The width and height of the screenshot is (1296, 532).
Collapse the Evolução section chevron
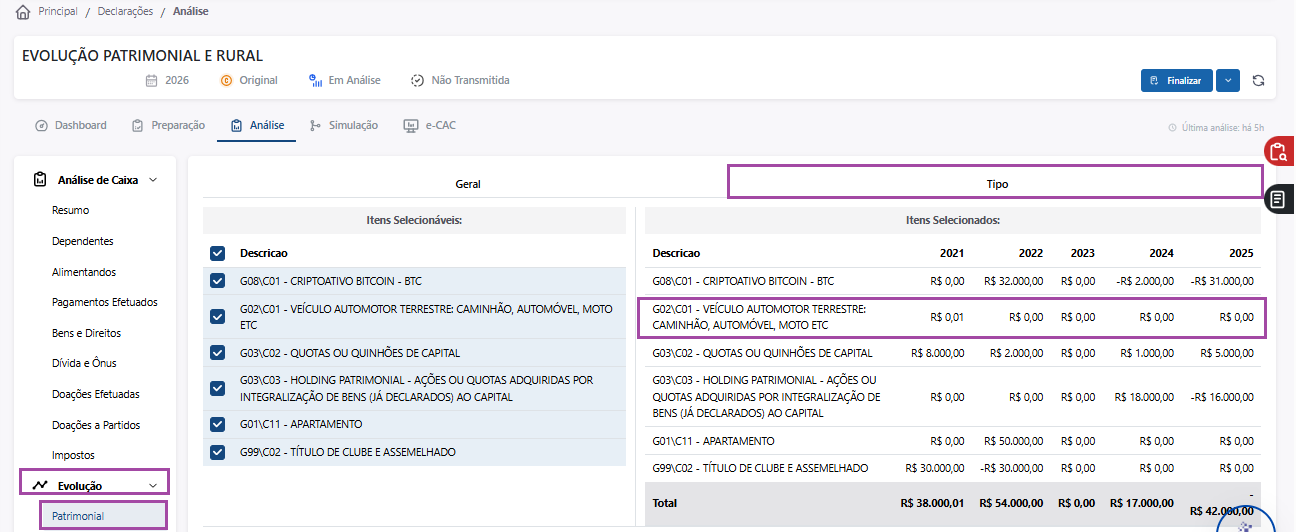pos(153,485)
